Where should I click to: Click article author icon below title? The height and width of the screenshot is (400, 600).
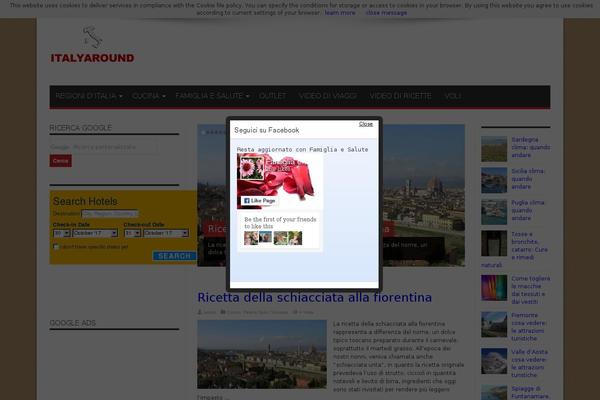pyautogui.click(x=200, y=312)
